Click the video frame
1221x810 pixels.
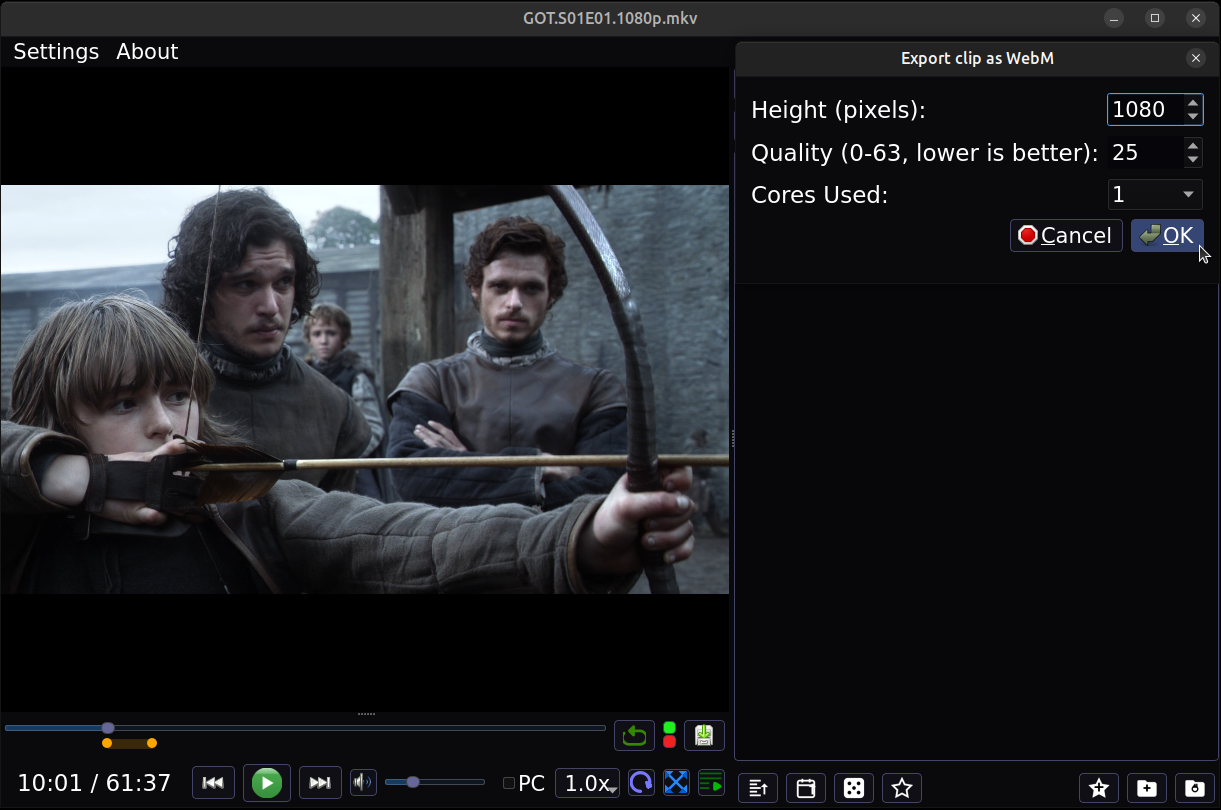pyautogui.click(x=365, y=389)
